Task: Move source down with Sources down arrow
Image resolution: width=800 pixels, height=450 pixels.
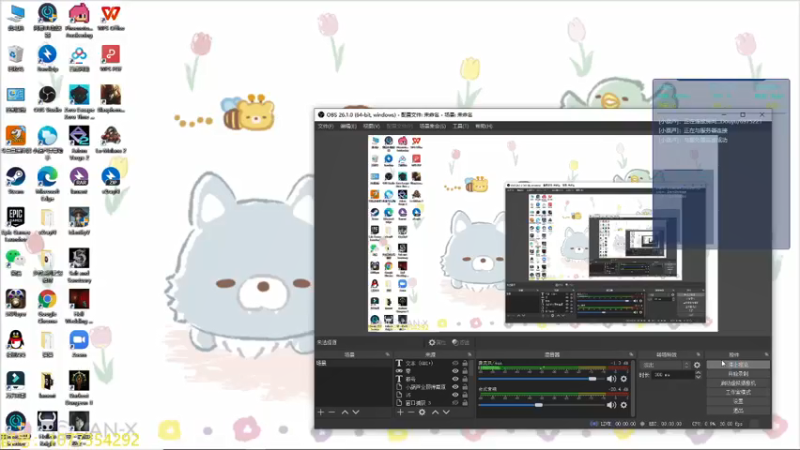Action: (x=446, y=412)
